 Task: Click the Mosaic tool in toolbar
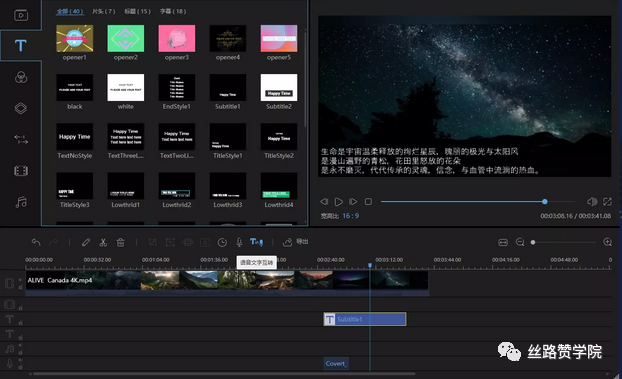188,242
